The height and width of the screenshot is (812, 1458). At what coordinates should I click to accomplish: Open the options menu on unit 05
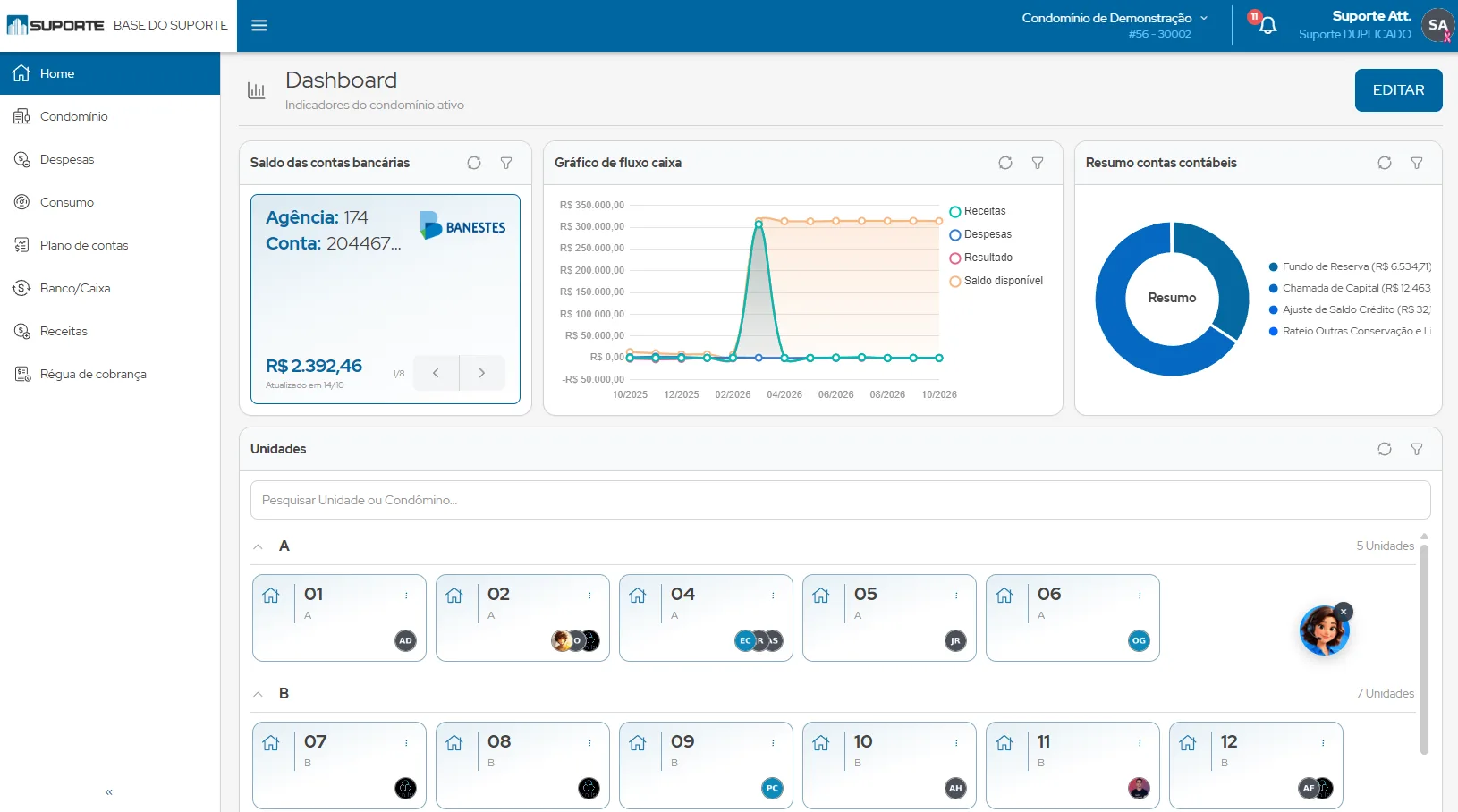tap(956, 596)
